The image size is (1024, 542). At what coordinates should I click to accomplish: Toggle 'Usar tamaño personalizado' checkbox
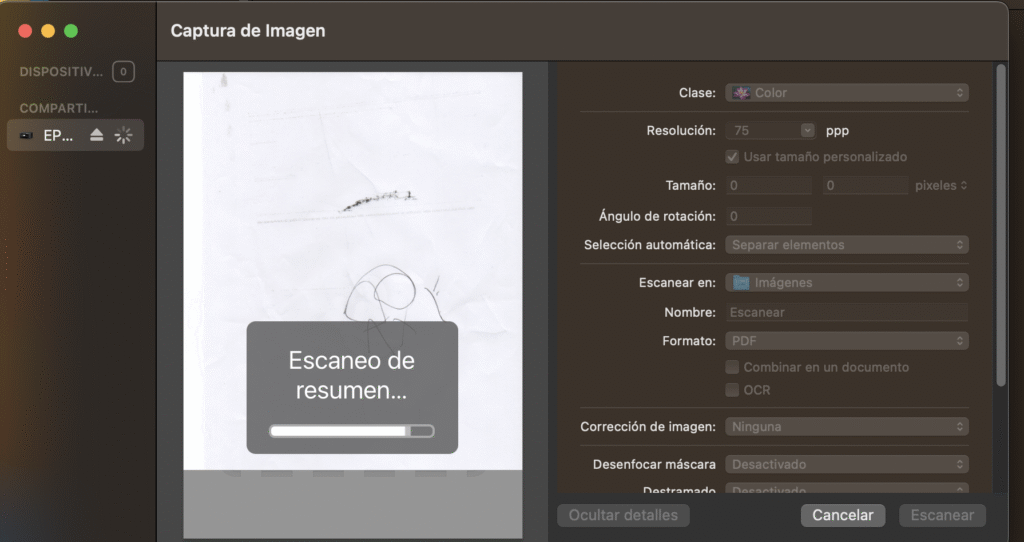pos(733,157)
